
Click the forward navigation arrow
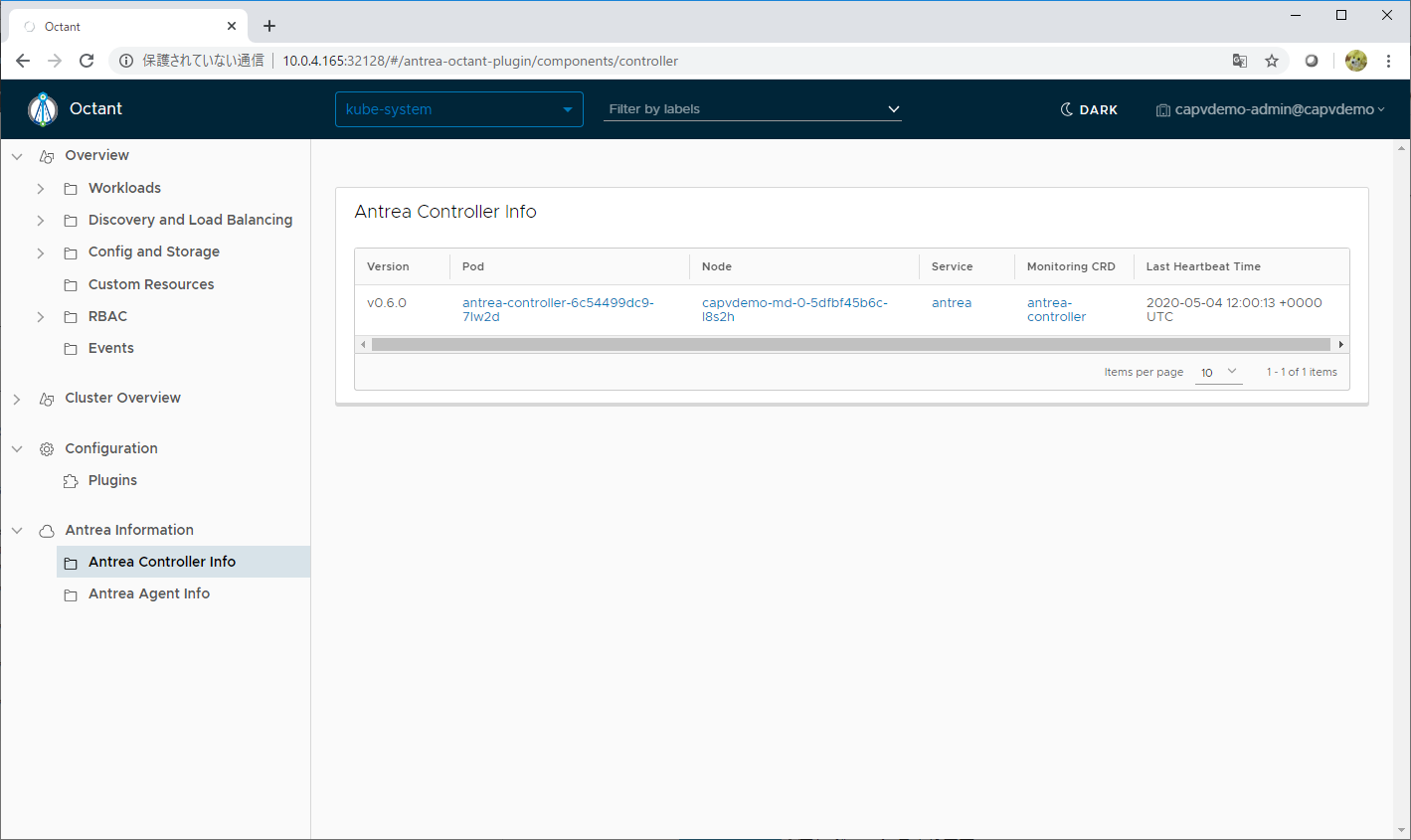(x=55, y=61)
